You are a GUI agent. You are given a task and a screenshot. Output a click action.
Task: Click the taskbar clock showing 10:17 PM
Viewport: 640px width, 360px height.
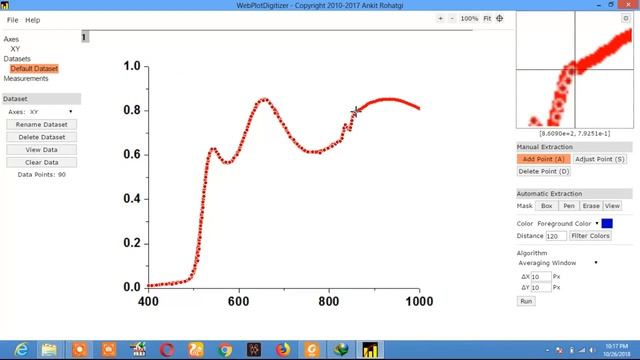(616, 350)
